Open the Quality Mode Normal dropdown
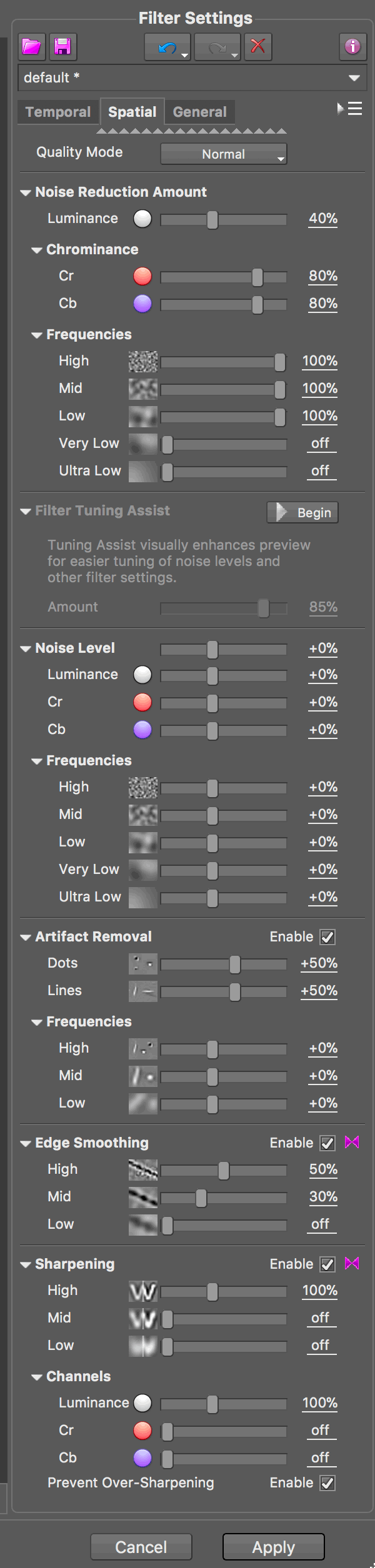 pos(224,154)
